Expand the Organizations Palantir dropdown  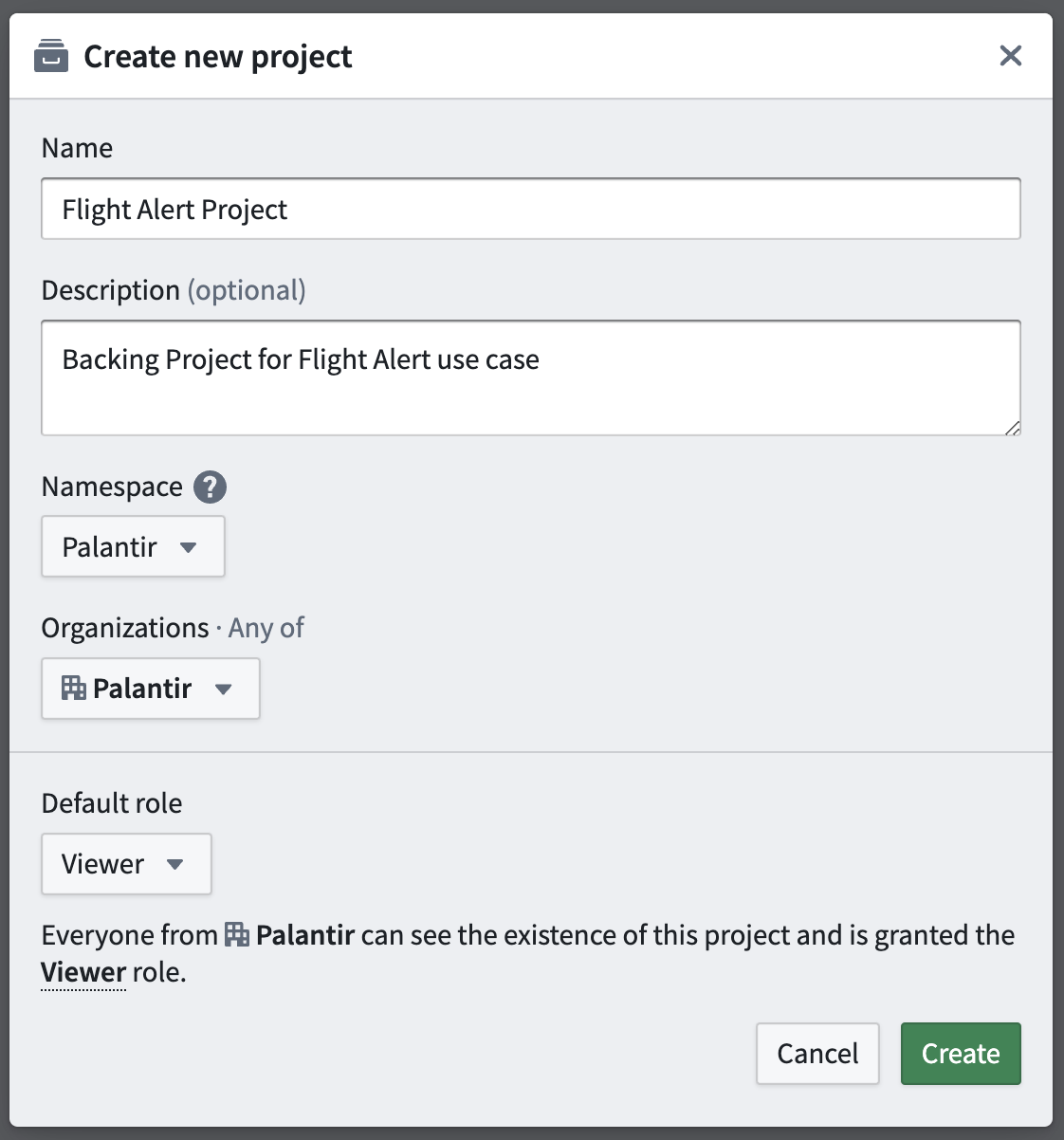click(x=151, y=689)
